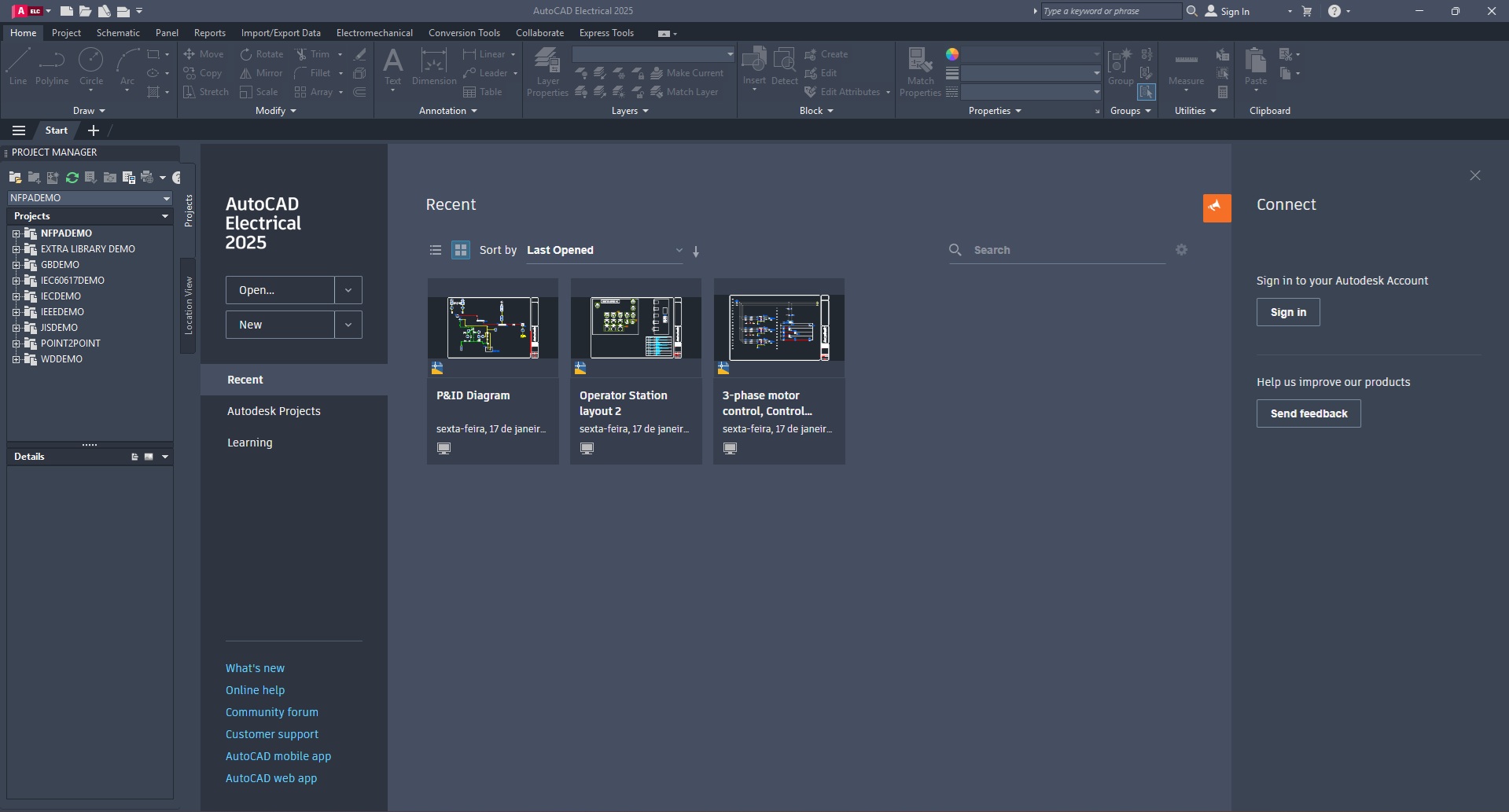The image size is (1509, 812).
Task: Click the Paste clipboard icon
Action: 1256,68
